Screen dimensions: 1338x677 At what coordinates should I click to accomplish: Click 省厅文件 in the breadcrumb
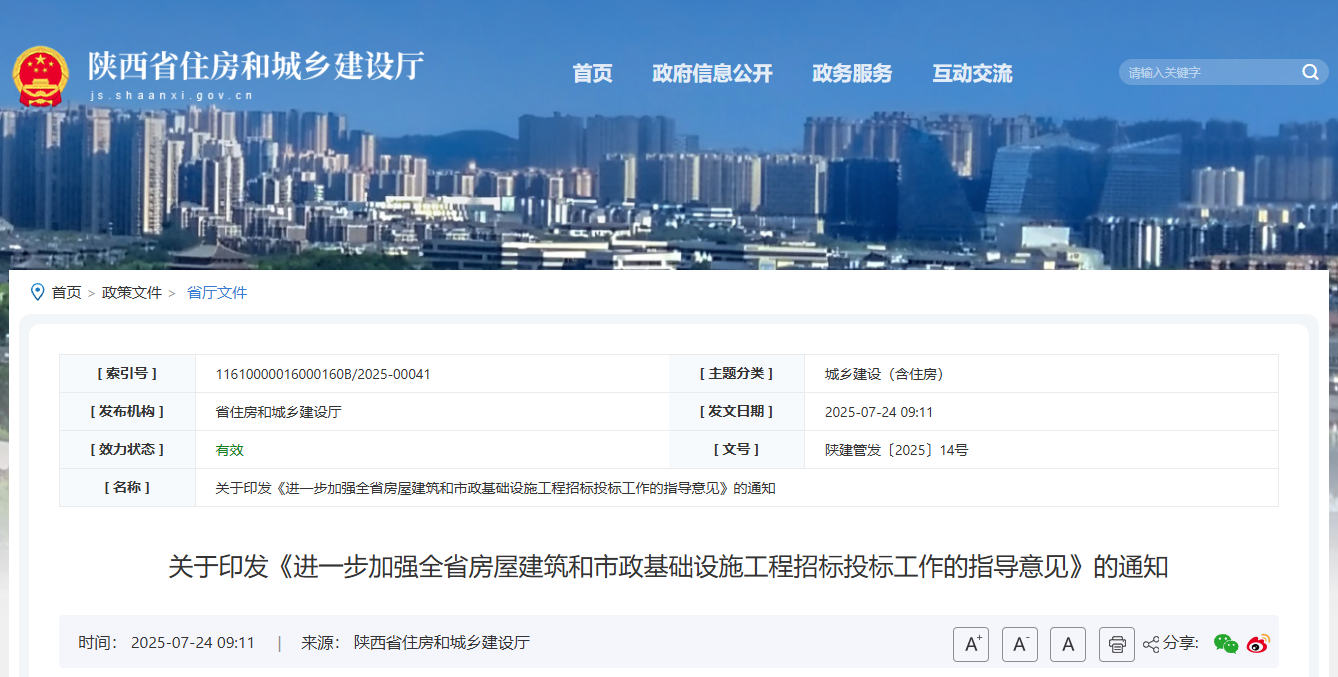tap(216, 292)
